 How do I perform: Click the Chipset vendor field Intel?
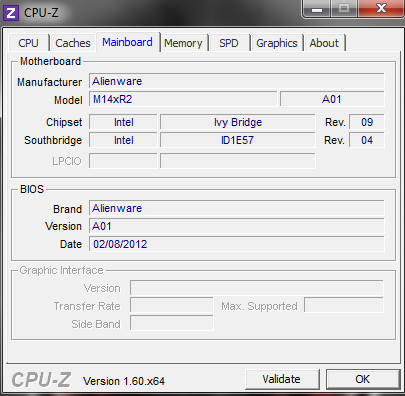[x=123, y=122]
